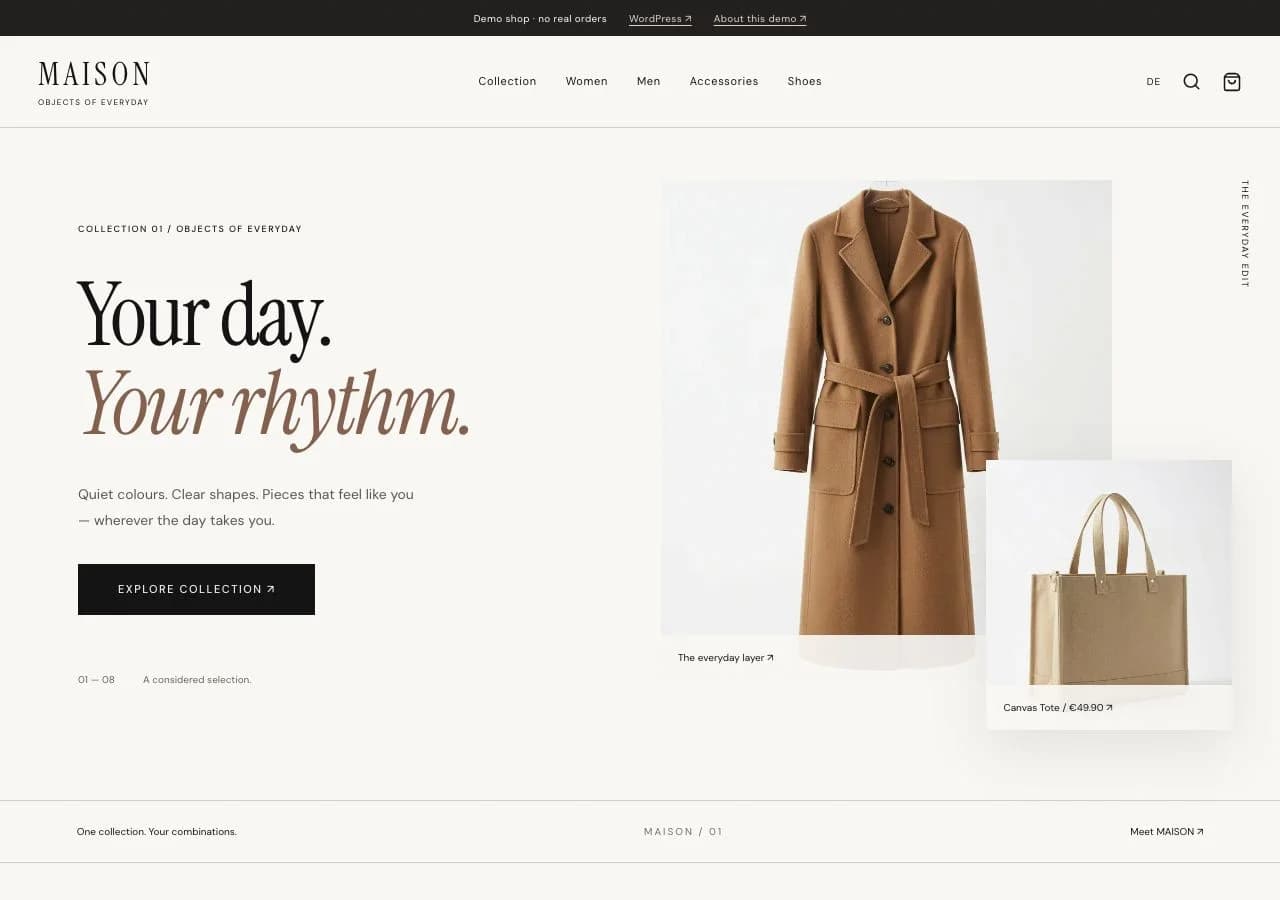Open the Collection menu item
The width and height of the screenshot is (1280, 900).
(x=507, y=81)
